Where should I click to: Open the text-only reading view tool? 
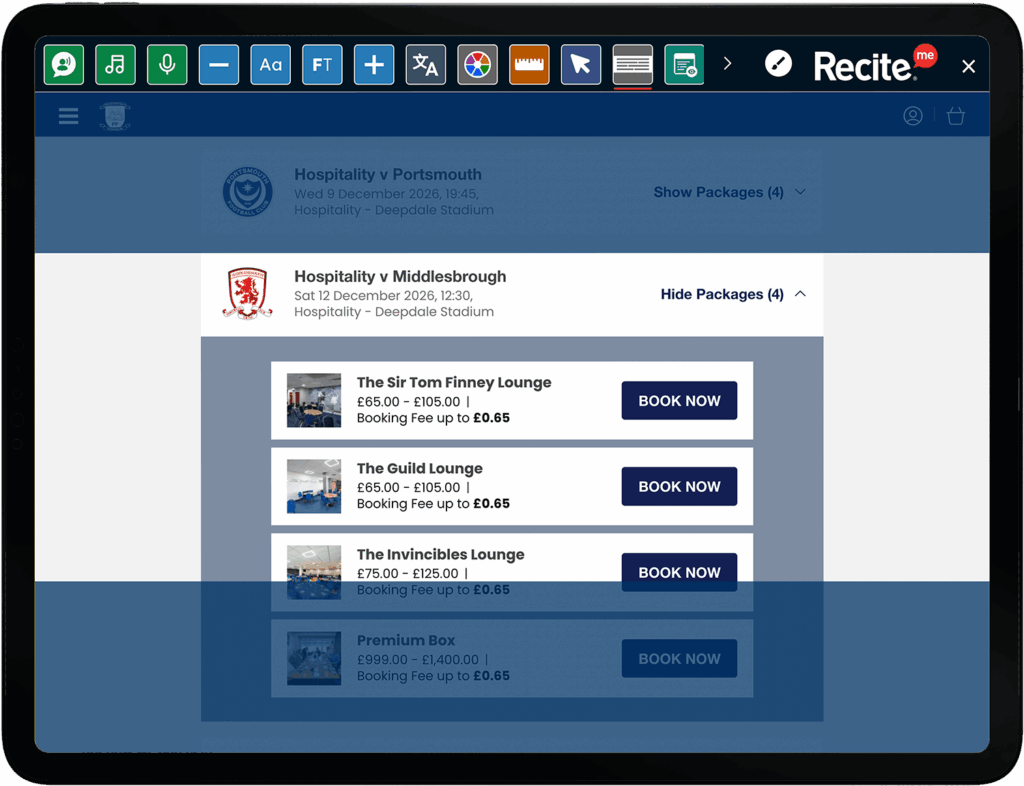pos(684,65)
